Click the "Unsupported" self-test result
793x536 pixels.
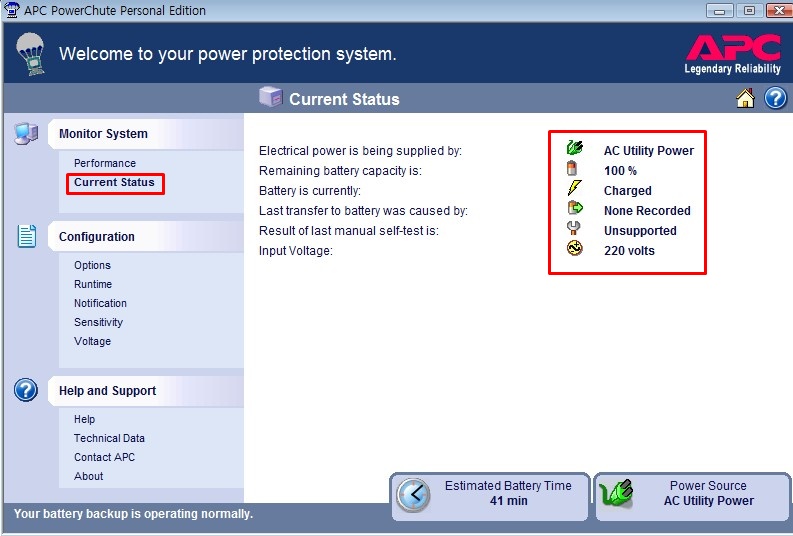coord(640,231)
